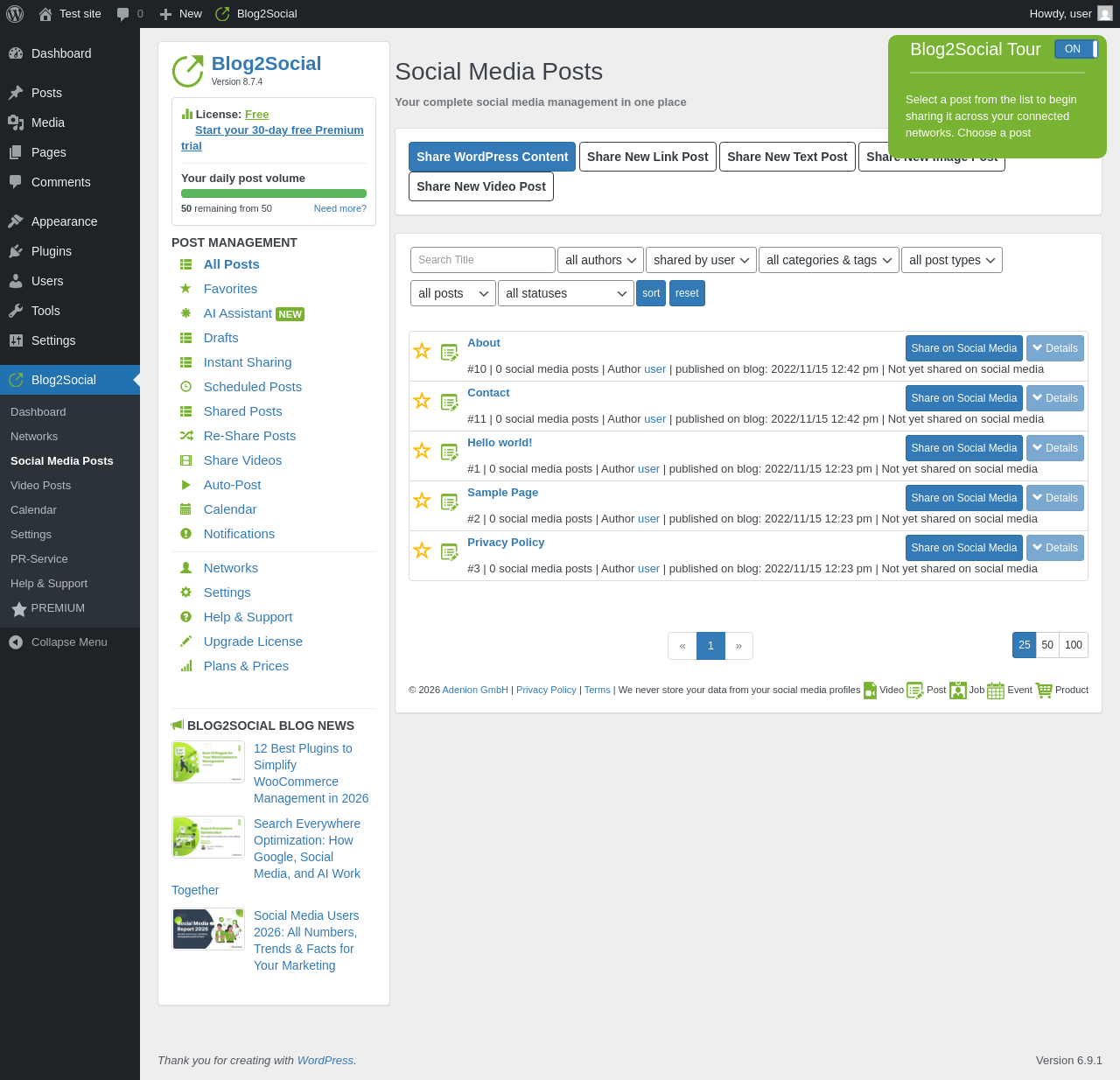Viewport: 1120px width, 1080px height.
Task: Select the Share New Video Post tab
Action: pyautogui.click(x=481, y=186)
